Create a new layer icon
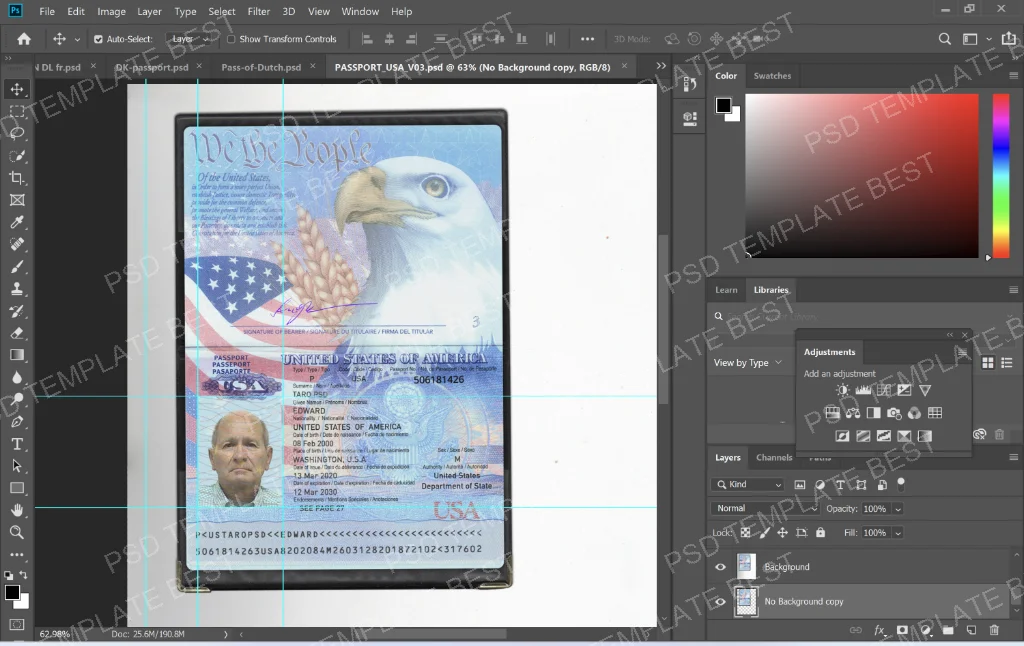1024x646 pixels. (x=971, y=630)
